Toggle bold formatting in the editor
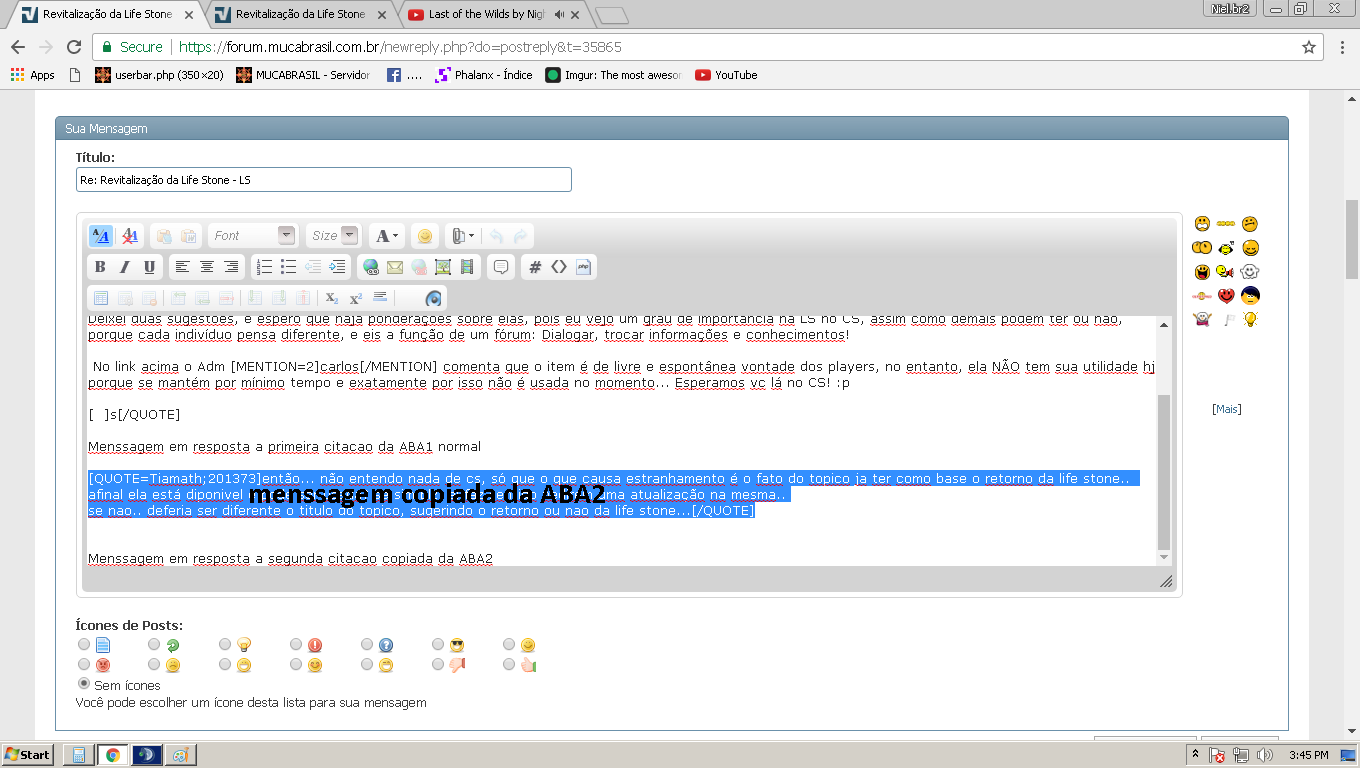1360x768 pixels. (x=100, y=267)
